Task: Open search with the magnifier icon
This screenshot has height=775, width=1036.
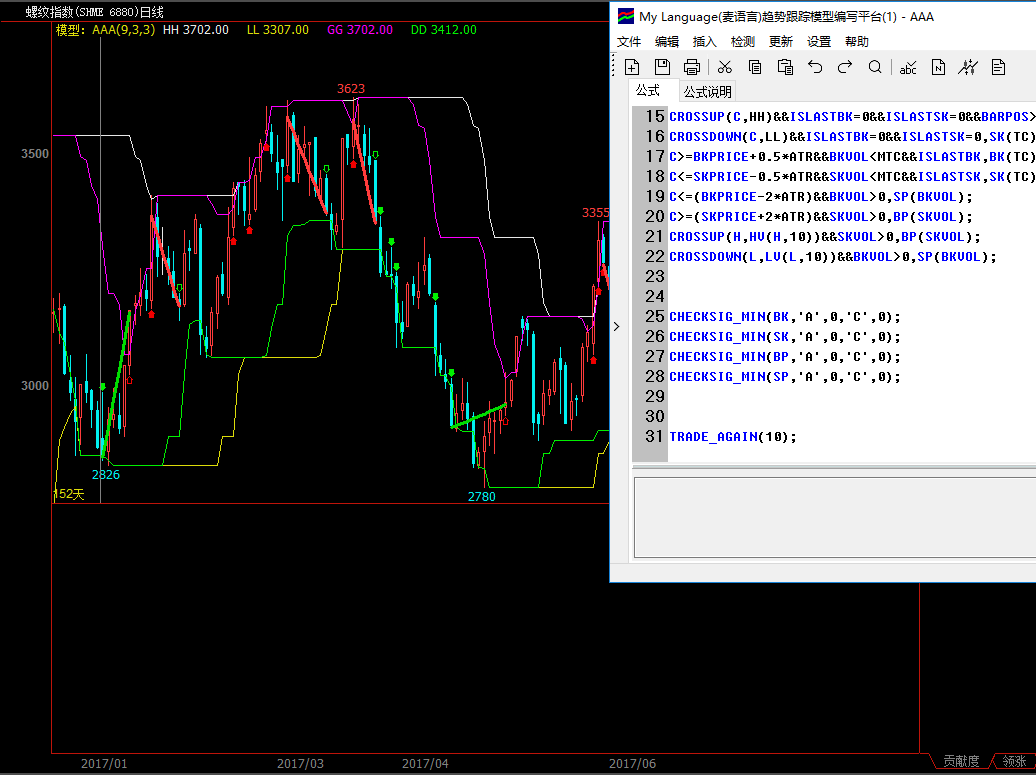Action: pos(875,67)
